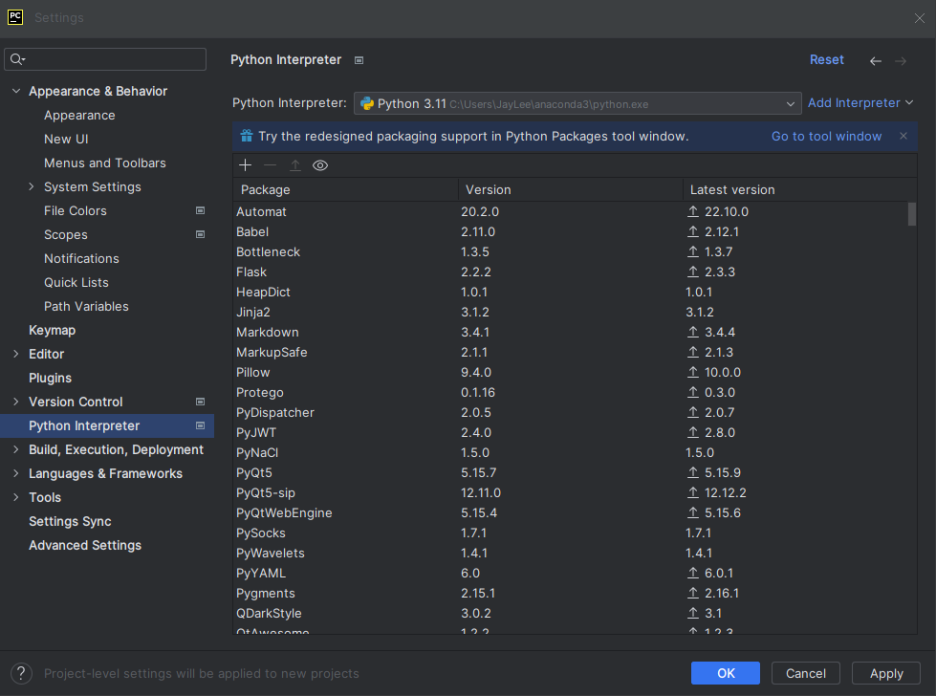Click the Python icon in the interpreter combo box
Viewport: 936px width, 696px height.
367,104
